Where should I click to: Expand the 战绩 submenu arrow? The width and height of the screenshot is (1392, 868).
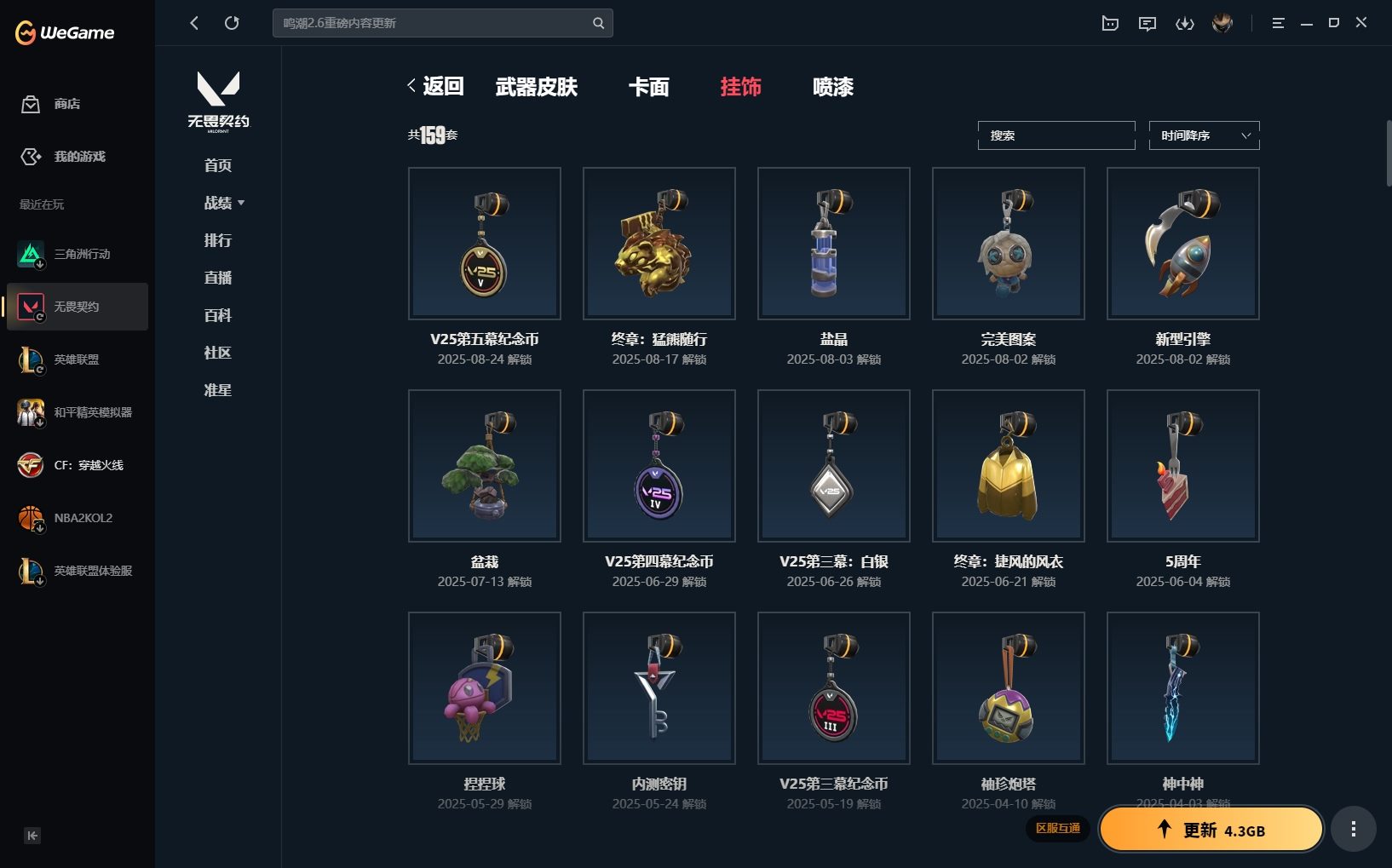(x=241, y=203)
